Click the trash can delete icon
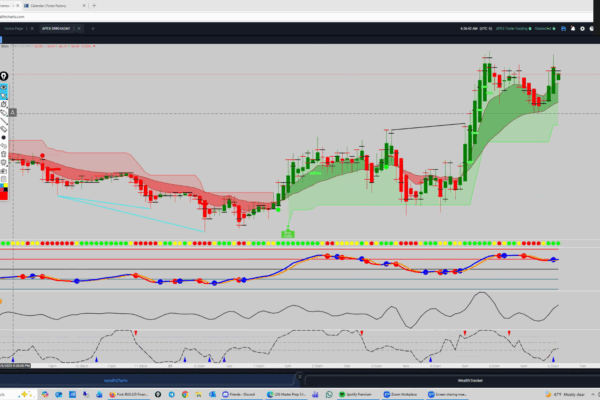This screenshot has width=600, height=400. pos(4,155)
